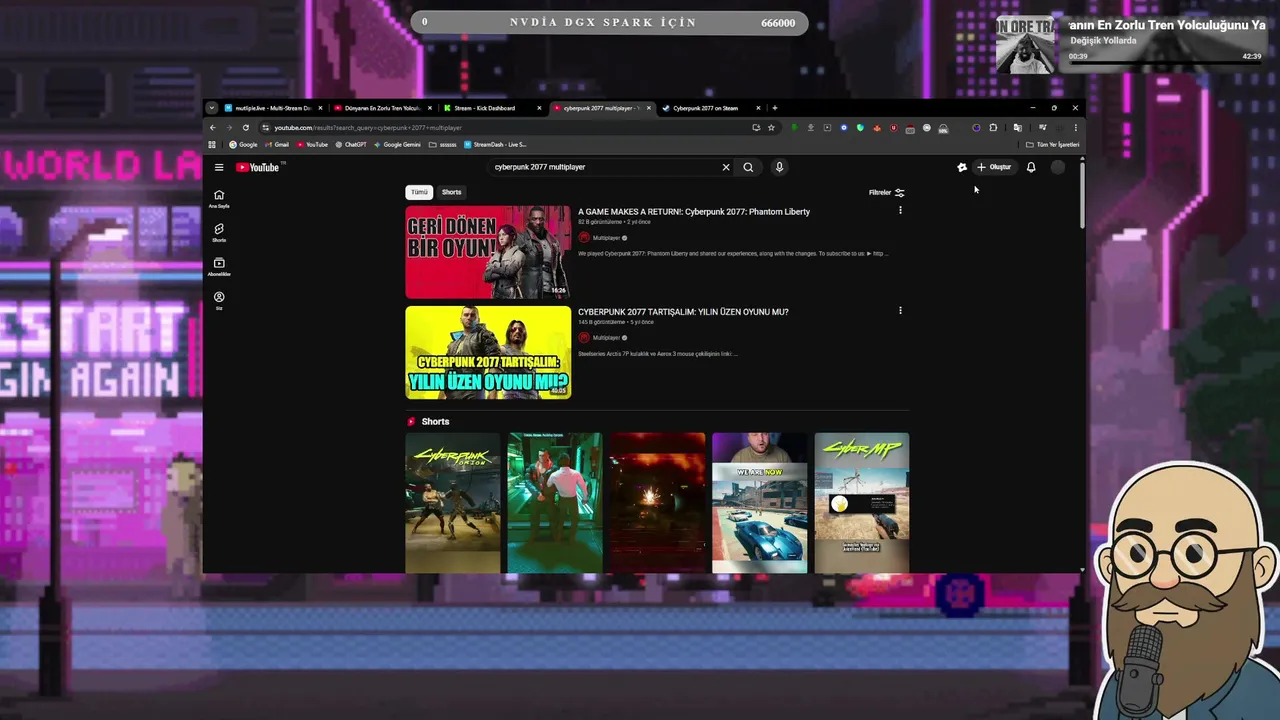Open YouTube bookmark in bookmarks bar
The width and height of the screenshot is (1280, 720).
click(x=312, y=145)
